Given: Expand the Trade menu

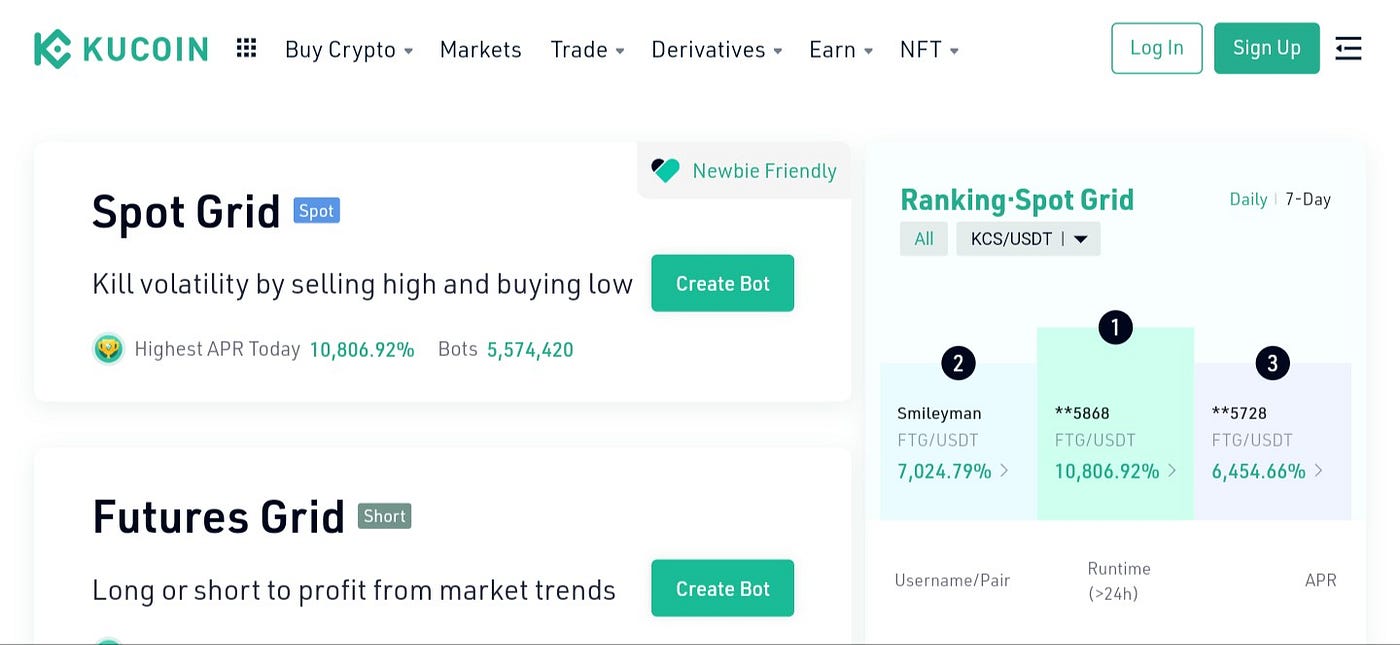Looking at the screenshot, I should pos(587,49).
